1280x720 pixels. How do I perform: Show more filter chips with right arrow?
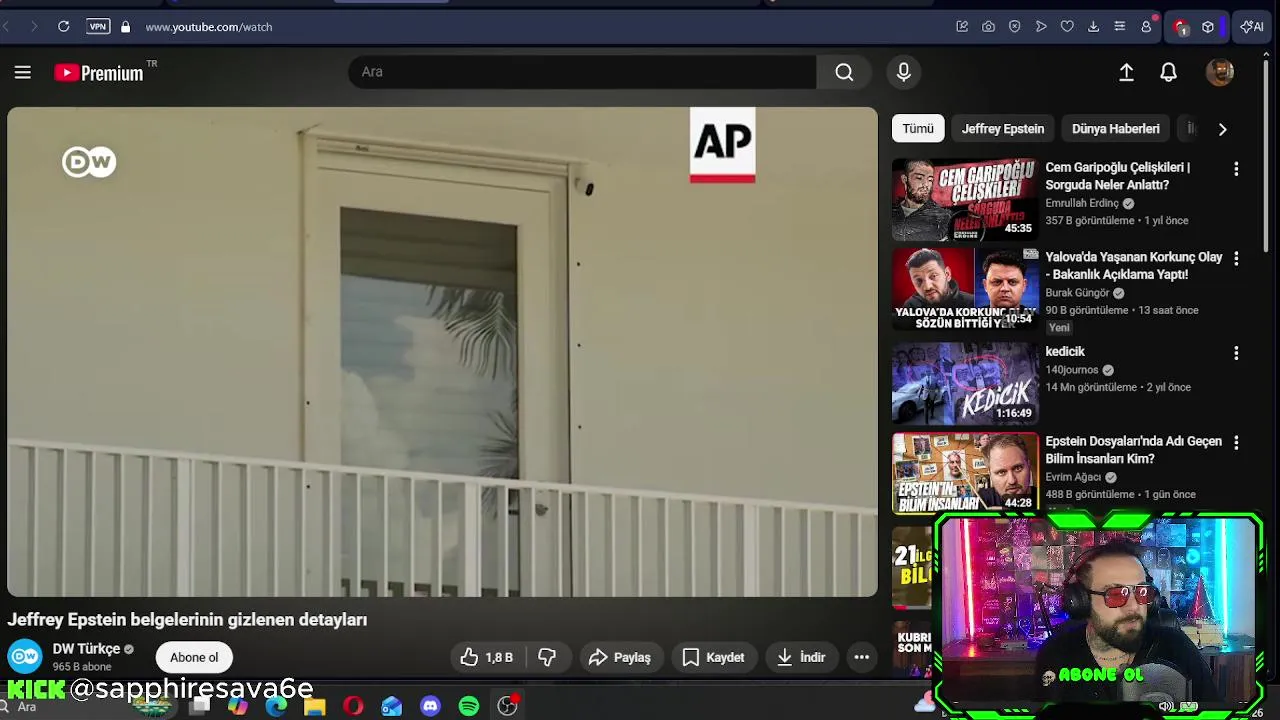(x=1222, y=129)
